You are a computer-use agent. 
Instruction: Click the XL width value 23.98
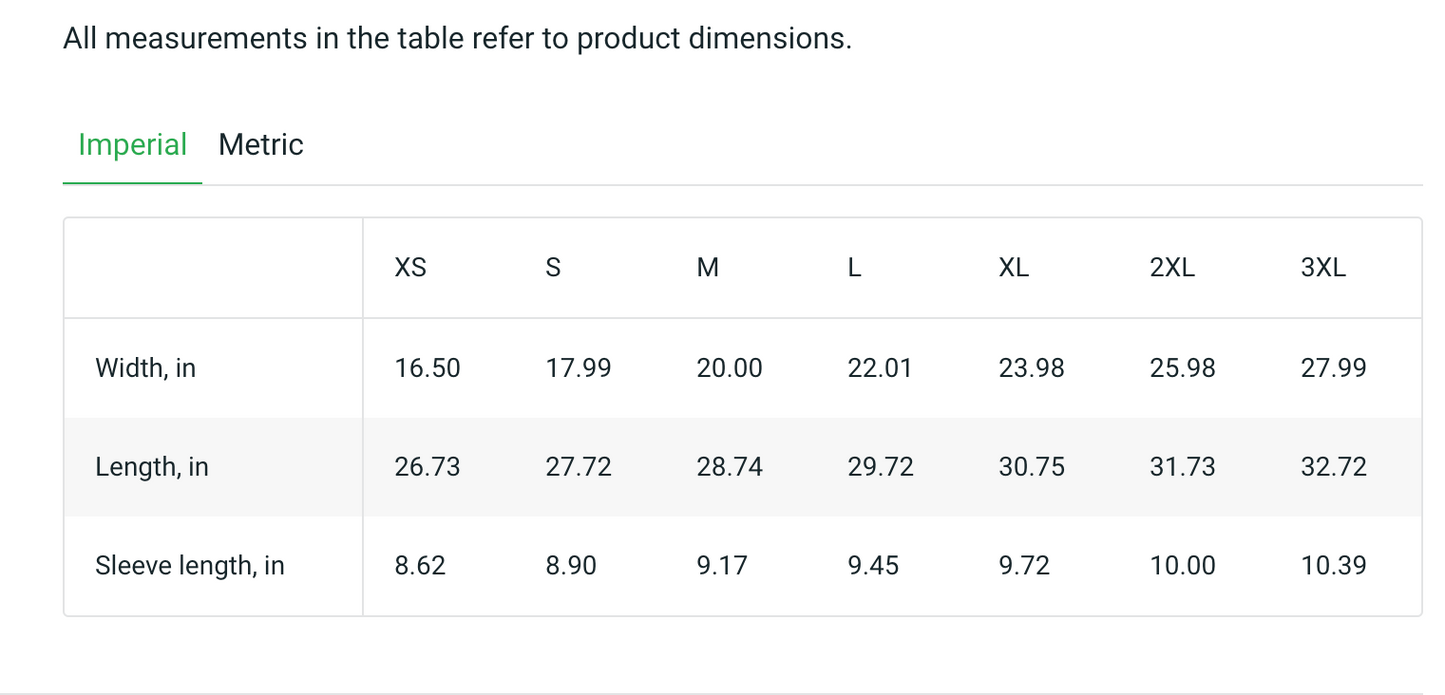[1031, 368]
